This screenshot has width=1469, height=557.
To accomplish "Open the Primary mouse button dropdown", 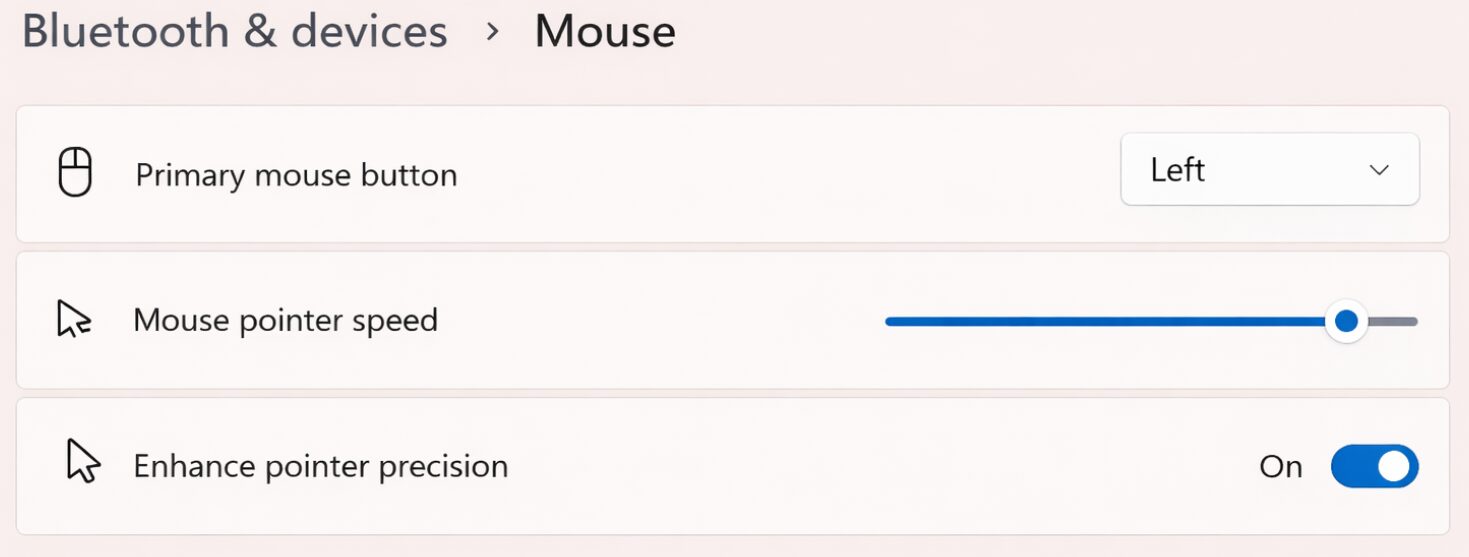I will (x=1269, y=170).
